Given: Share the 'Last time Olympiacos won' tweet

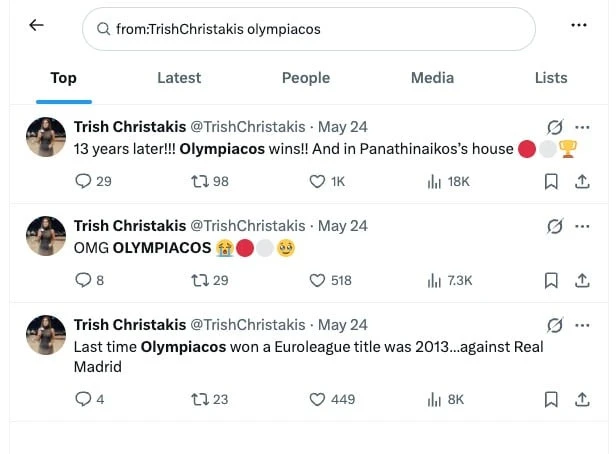Looking at the screenshot, I should (582, 399).
